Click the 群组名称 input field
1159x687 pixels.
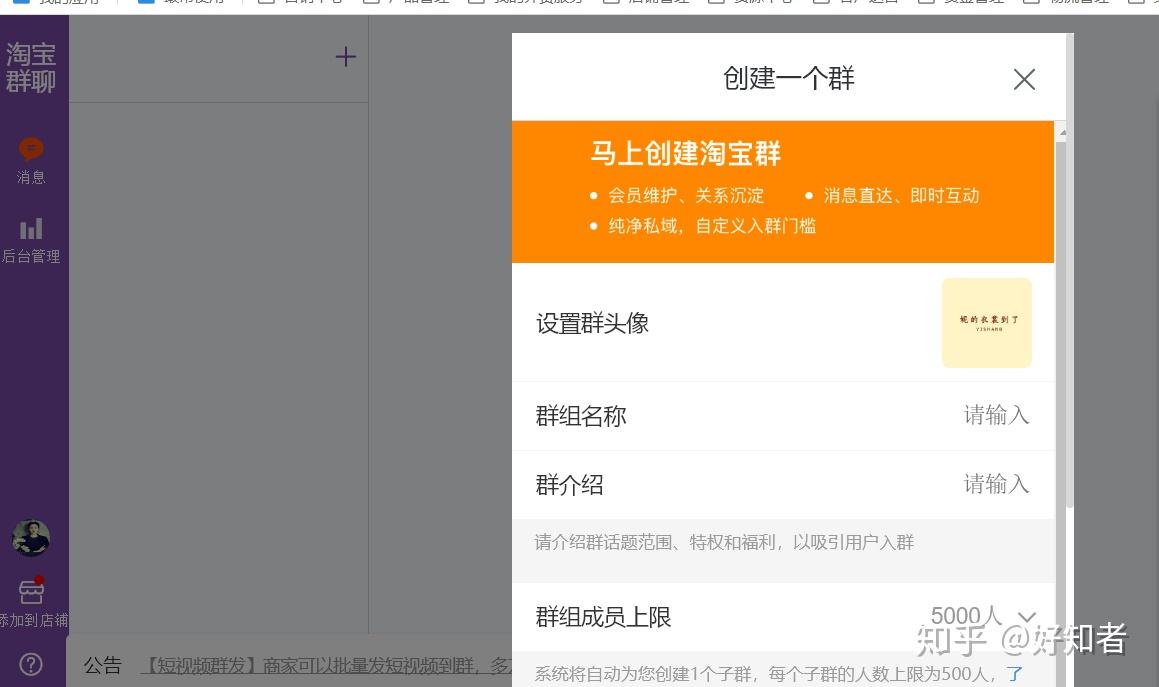coord(996,416)
